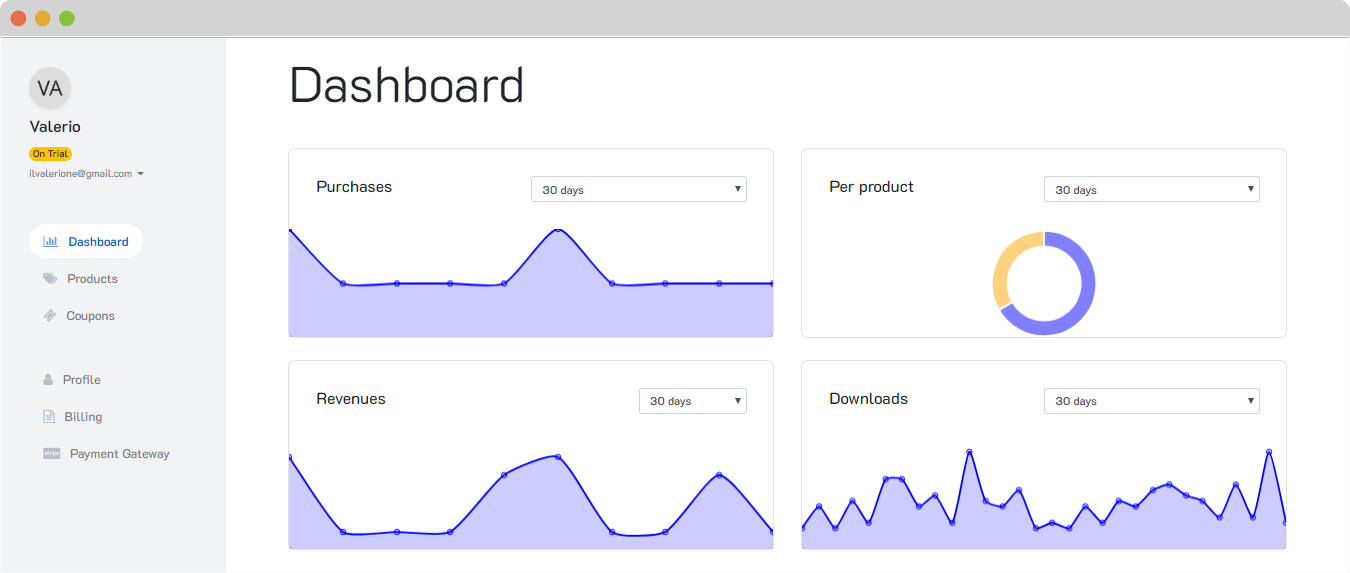The width and height of the screenshot is (1350, 573).
Task: Click the Purchases card title
Action: (354, 187)
